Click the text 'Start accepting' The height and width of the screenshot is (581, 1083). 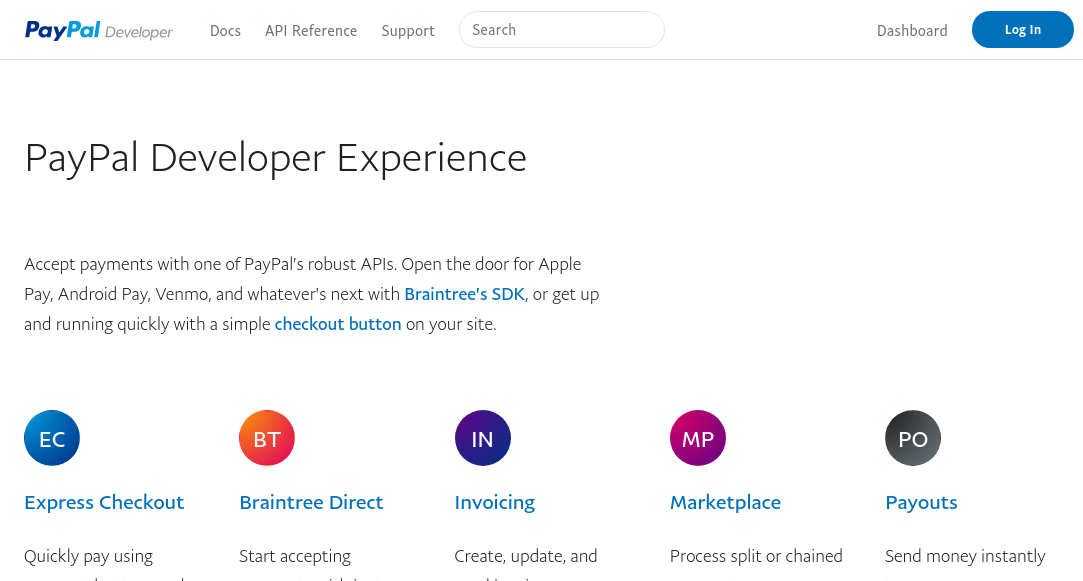[295, 556]
